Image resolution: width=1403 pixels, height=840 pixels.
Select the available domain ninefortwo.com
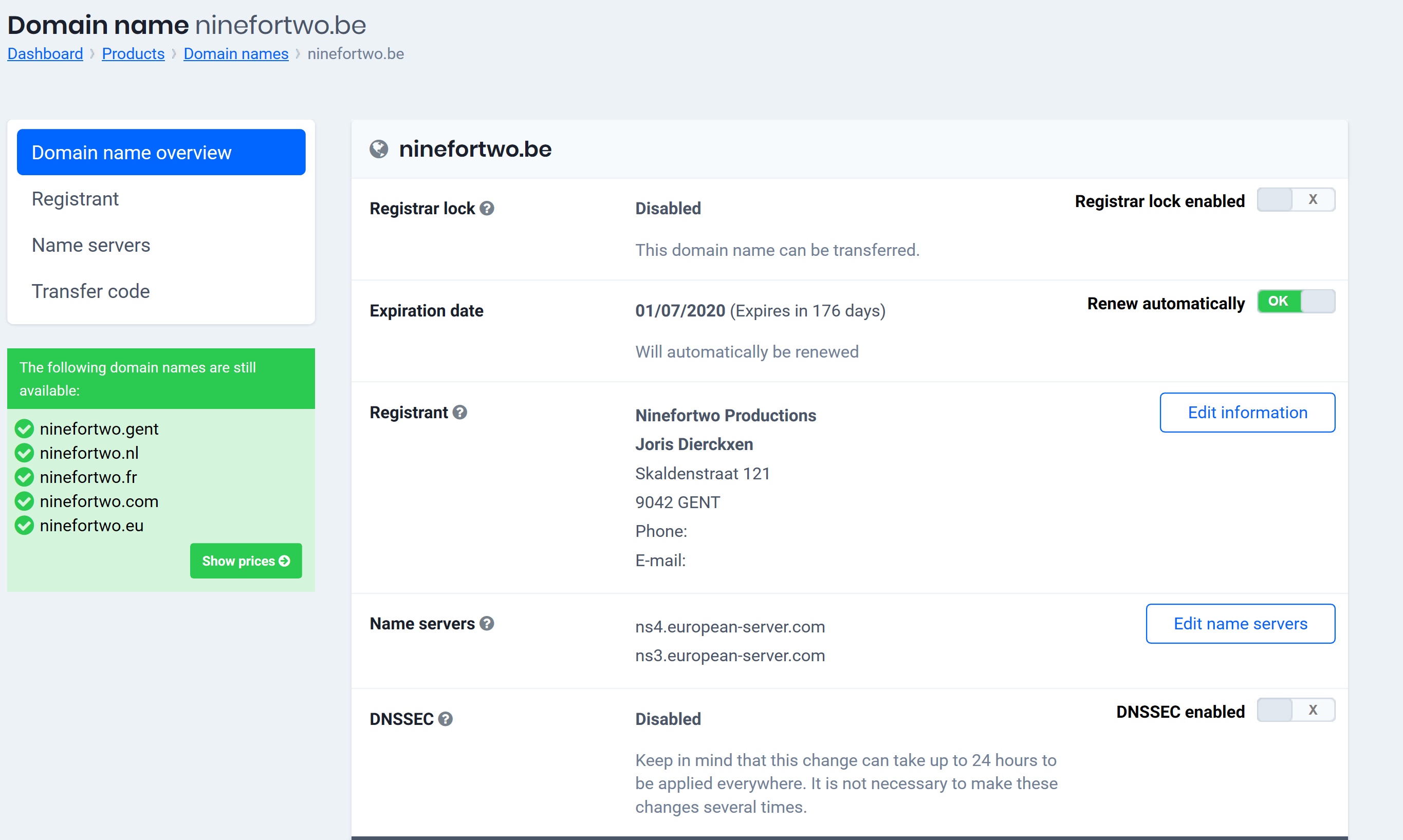[99, 501]
